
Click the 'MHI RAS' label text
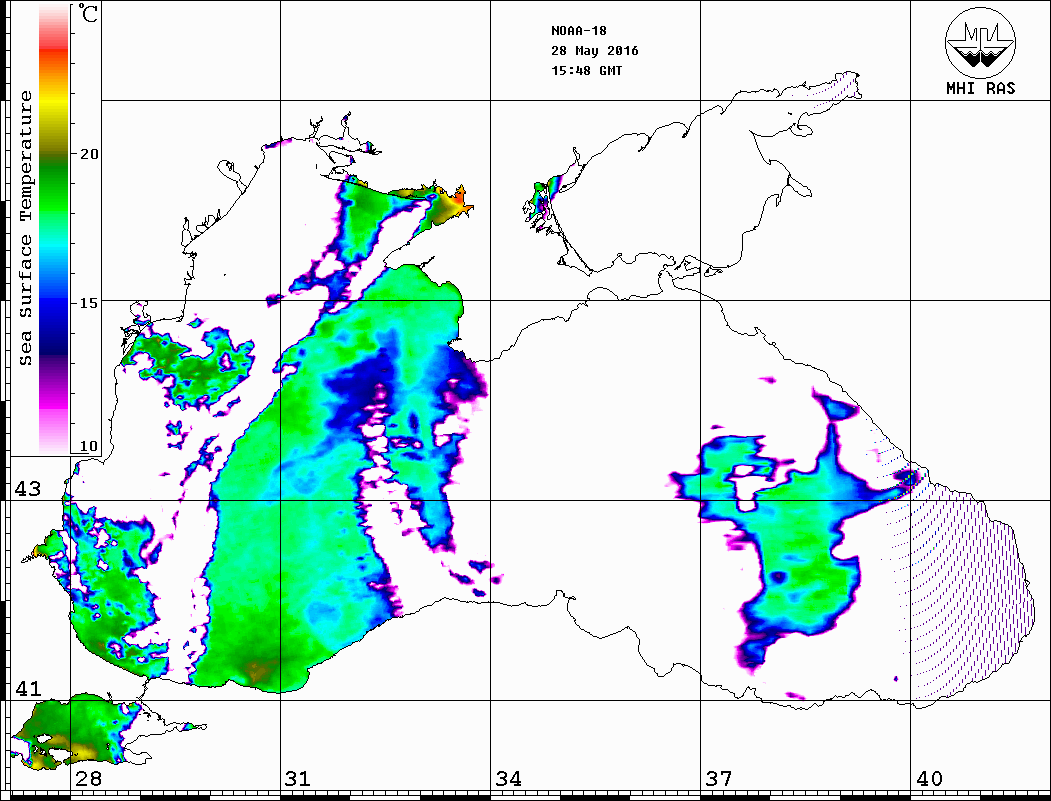click(980, 88)
